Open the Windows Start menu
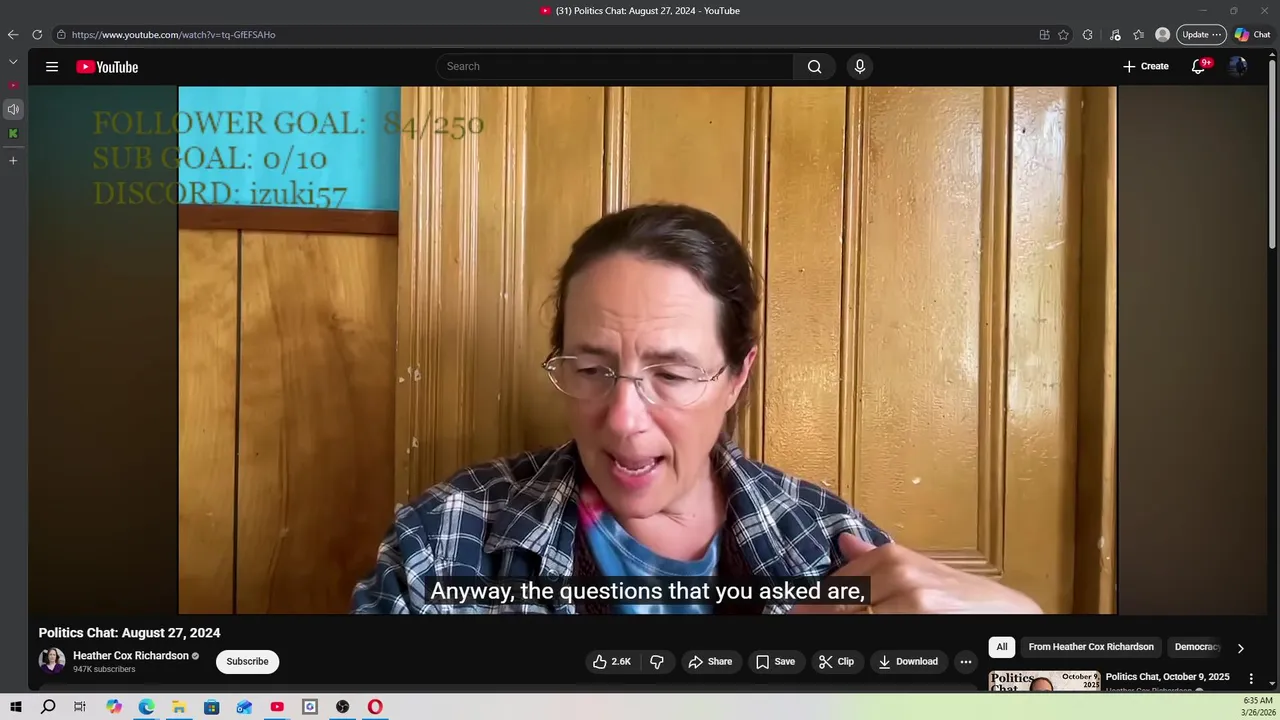1280x720 pixels. coord(16,707)
